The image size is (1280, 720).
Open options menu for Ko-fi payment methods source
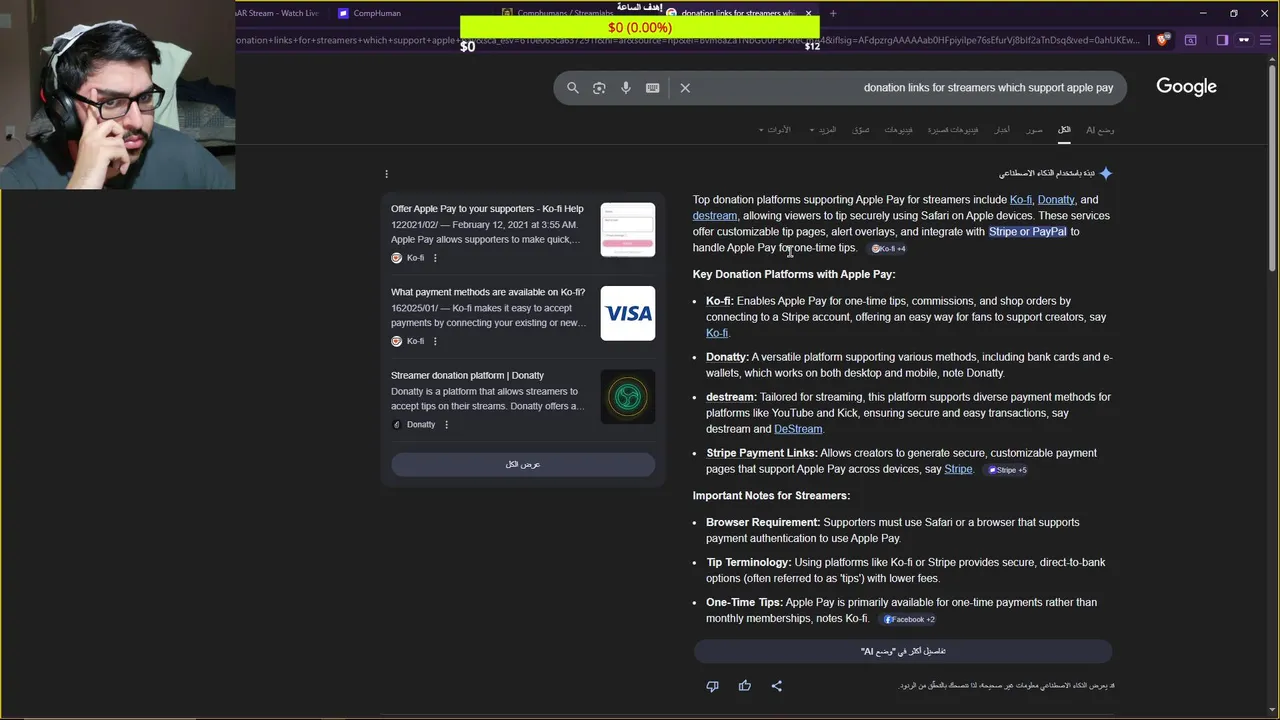point(435,341)
